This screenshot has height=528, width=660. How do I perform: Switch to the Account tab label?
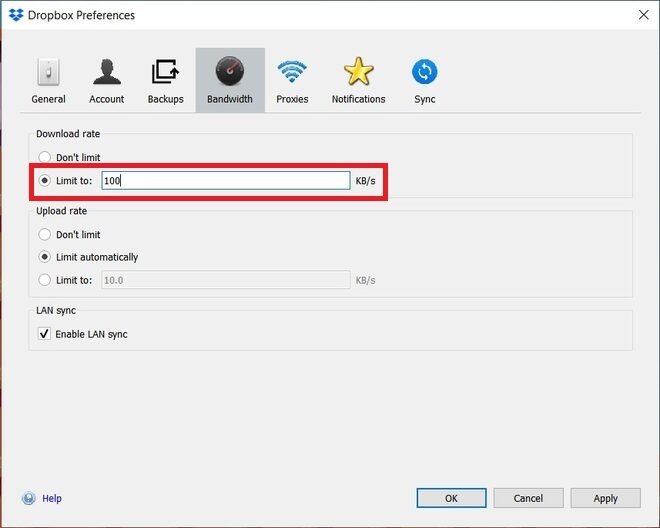click(x=106, y=99)
